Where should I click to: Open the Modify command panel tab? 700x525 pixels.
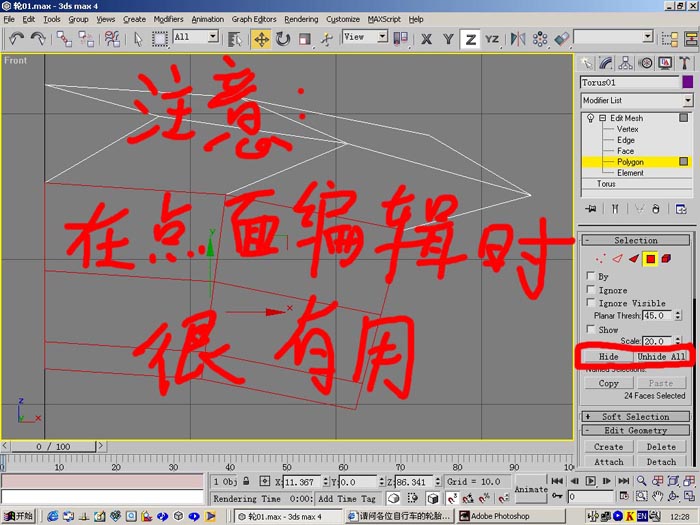tap(606, 63)
